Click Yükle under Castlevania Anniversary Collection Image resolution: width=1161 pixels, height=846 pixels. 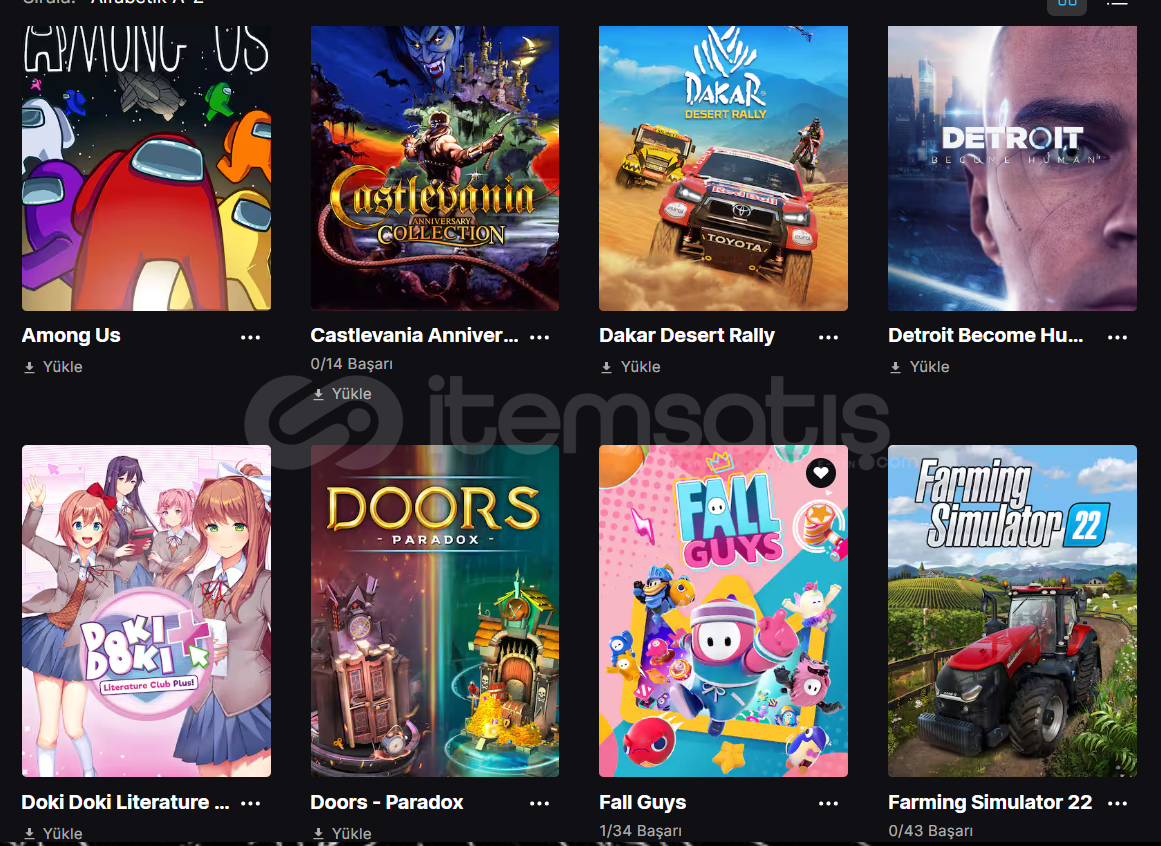click(x=341, y=394)
